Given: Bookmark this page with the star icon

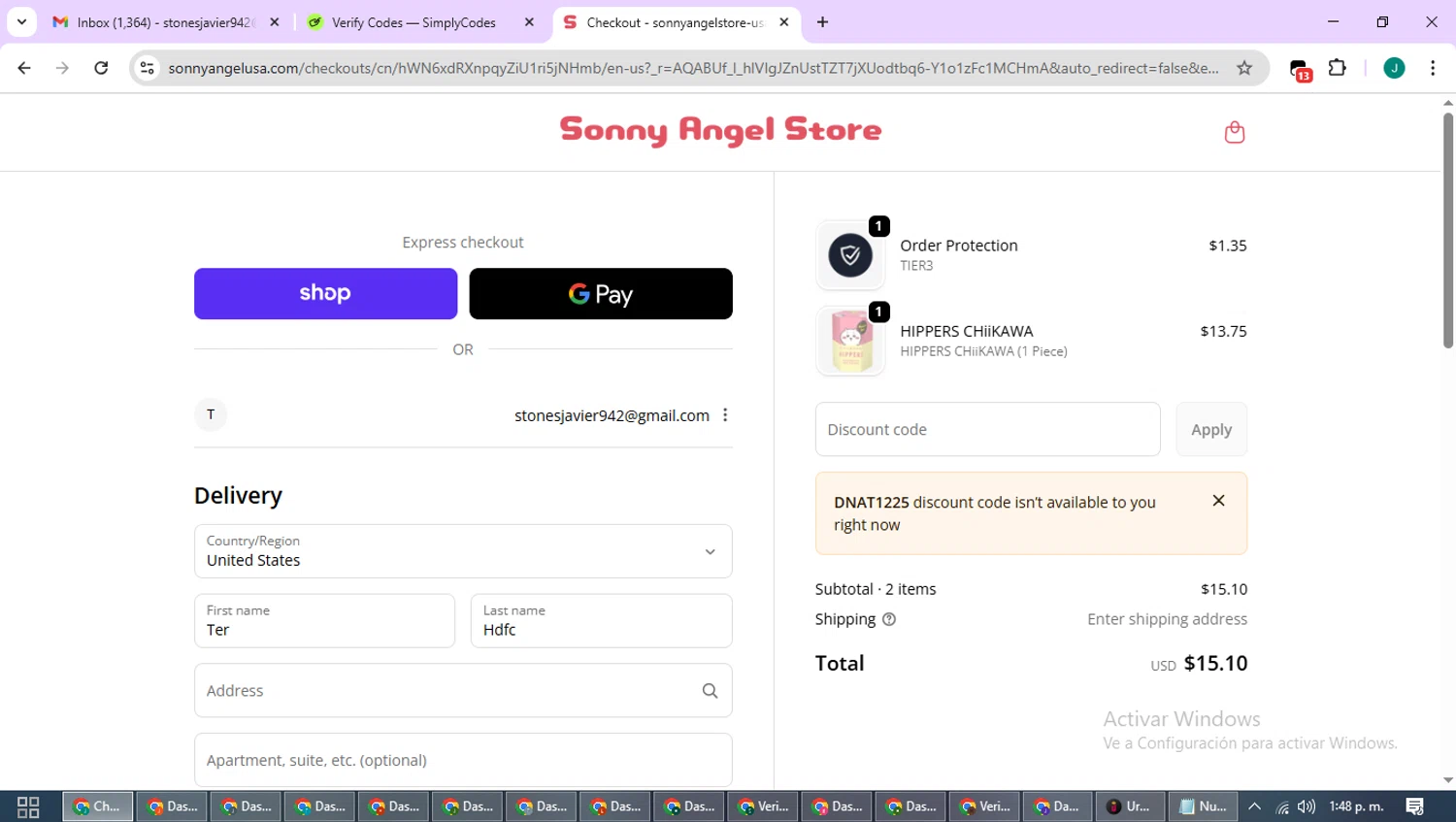Looking at the screenshot, I should [x=1244, y=68].
